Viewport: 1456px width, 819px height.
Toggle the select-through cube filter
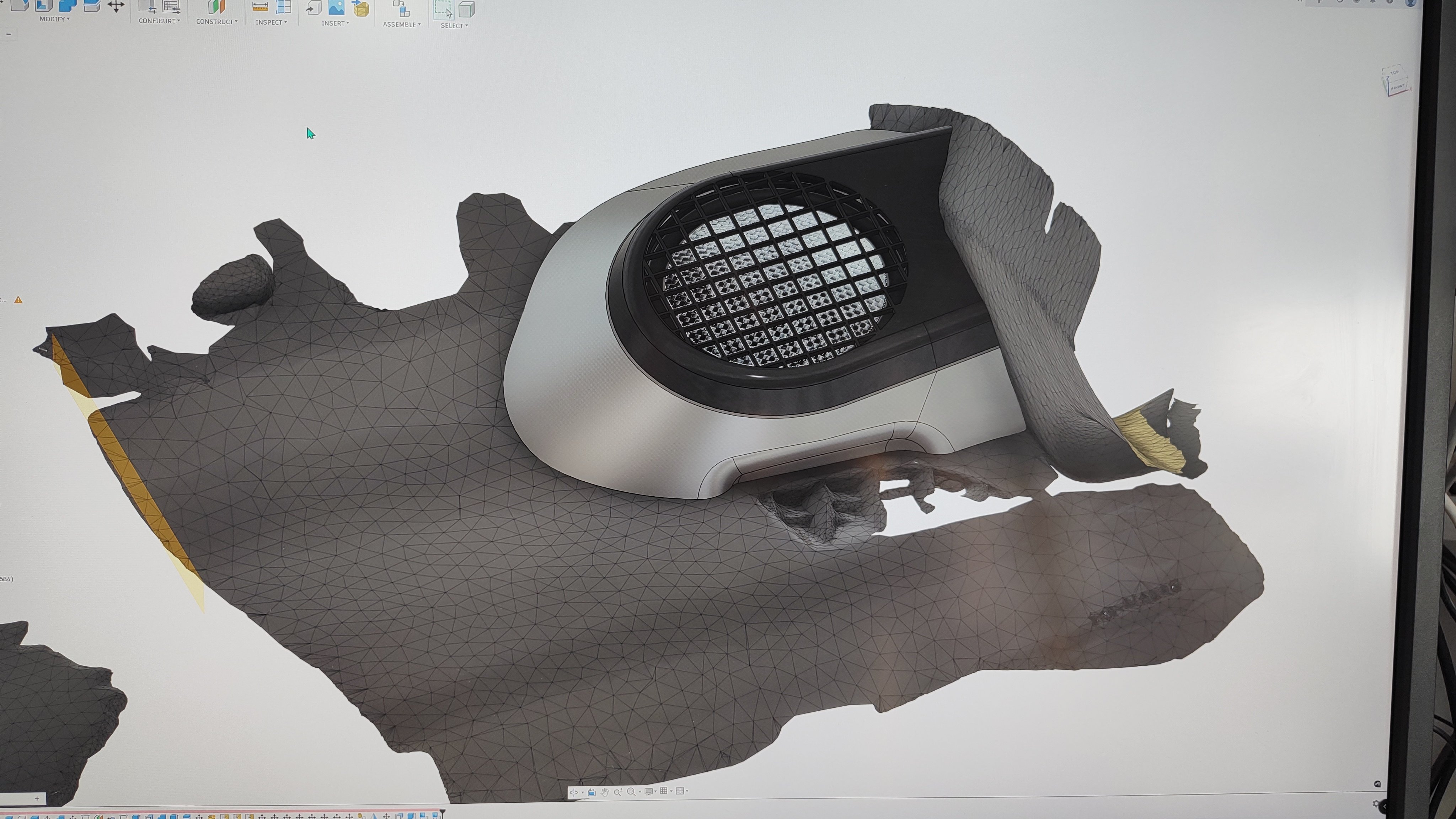tap(466, 10)
